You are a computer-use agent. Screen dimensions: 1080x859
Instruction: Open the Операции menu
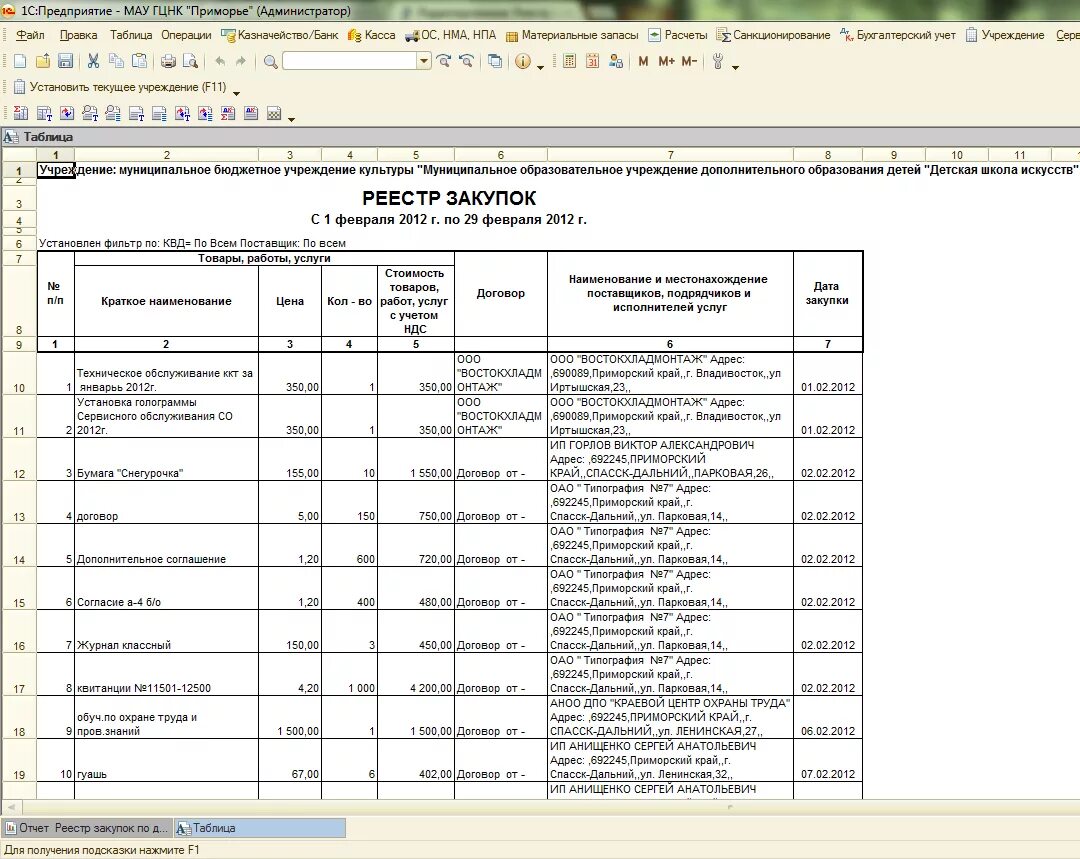[186, 35]
